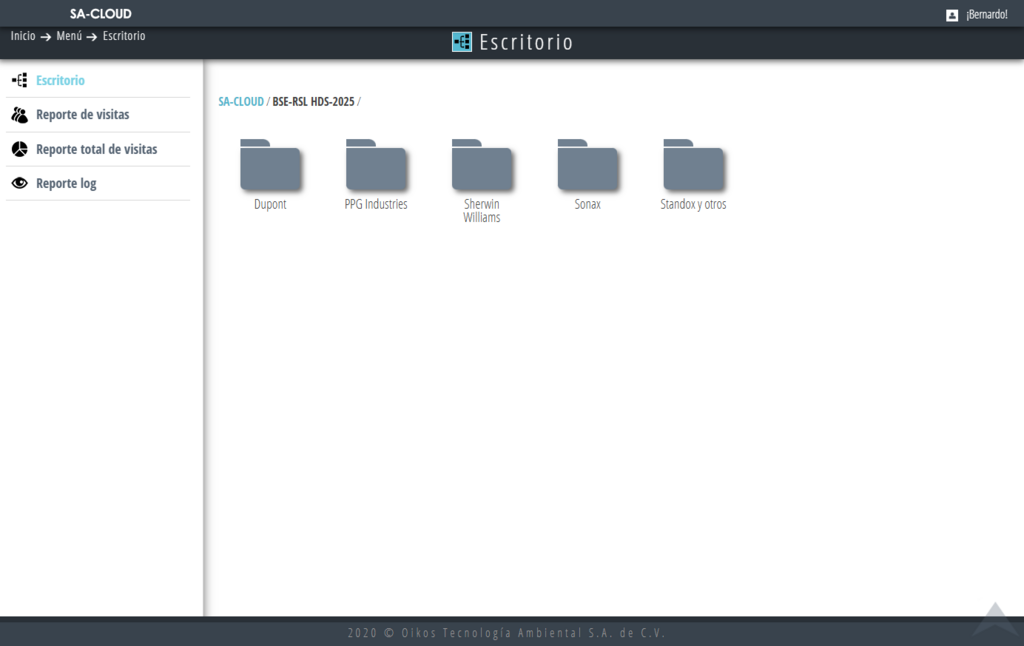Screen dimensions: 1024x646
Task: Open the Dupont folder icon
Action: [x=270, y=165]
